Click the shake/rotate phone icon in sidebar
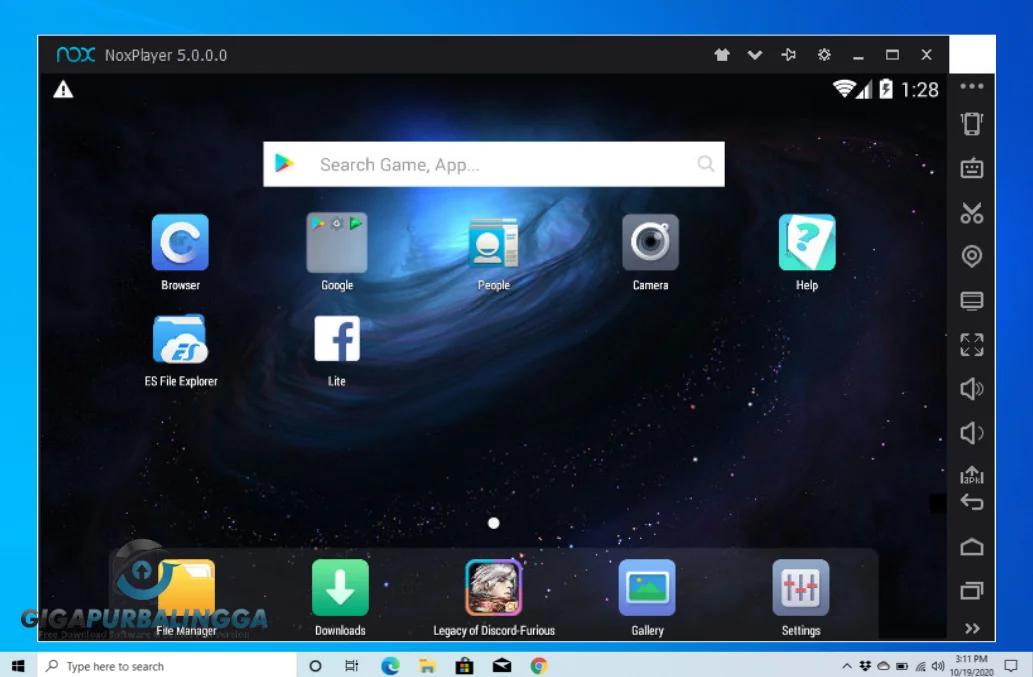Screen dimensions: 1033x677 [x=972, y=123]
